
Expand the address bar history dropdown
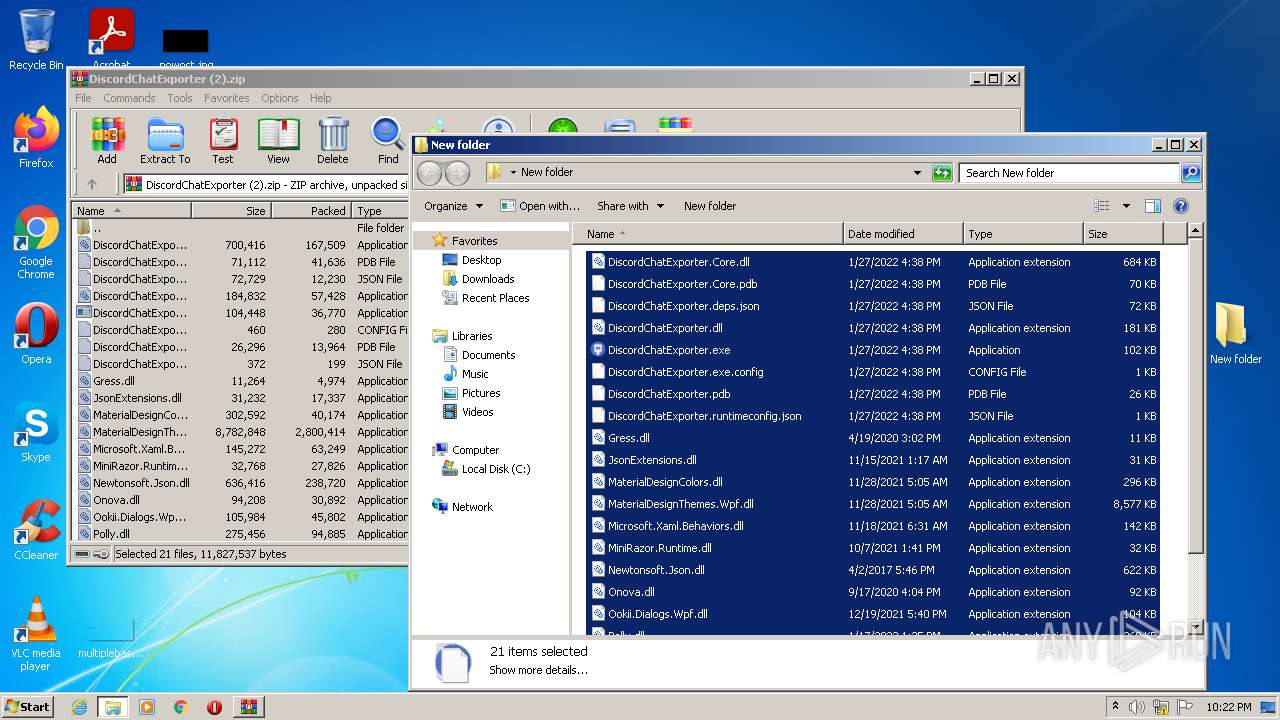pos(917,173)
